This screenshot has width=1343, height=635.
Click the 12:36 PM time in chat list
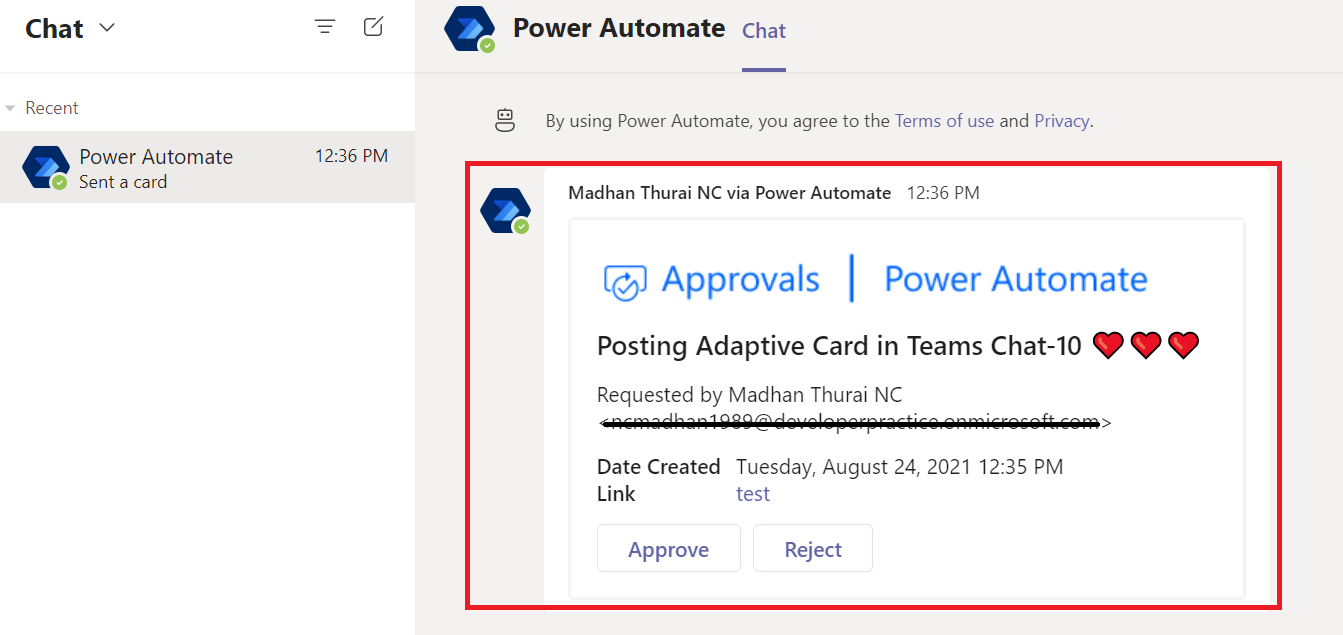351,156
